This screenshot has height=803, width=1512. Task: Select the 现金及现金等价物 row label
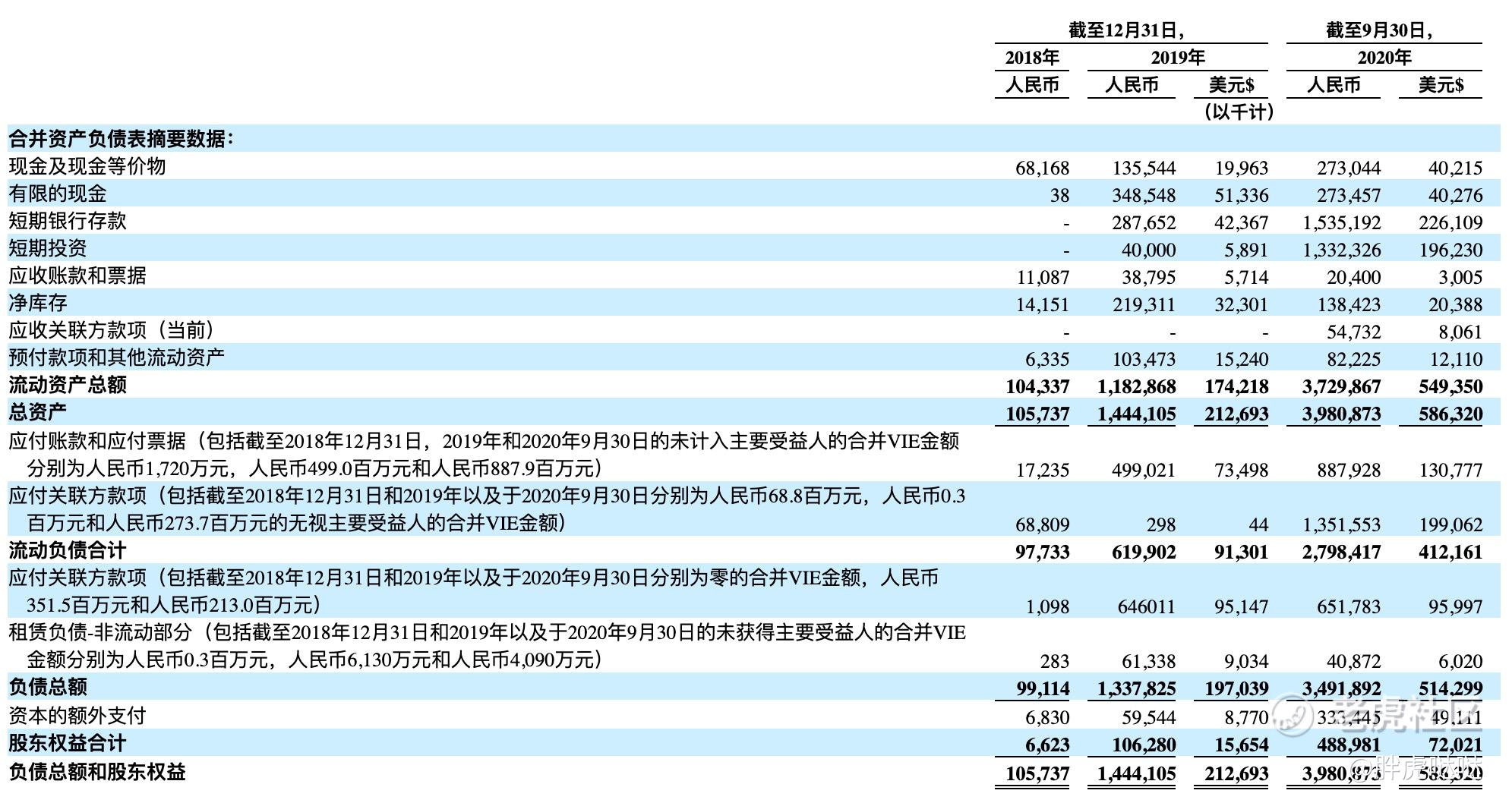(x=87, y=166)
